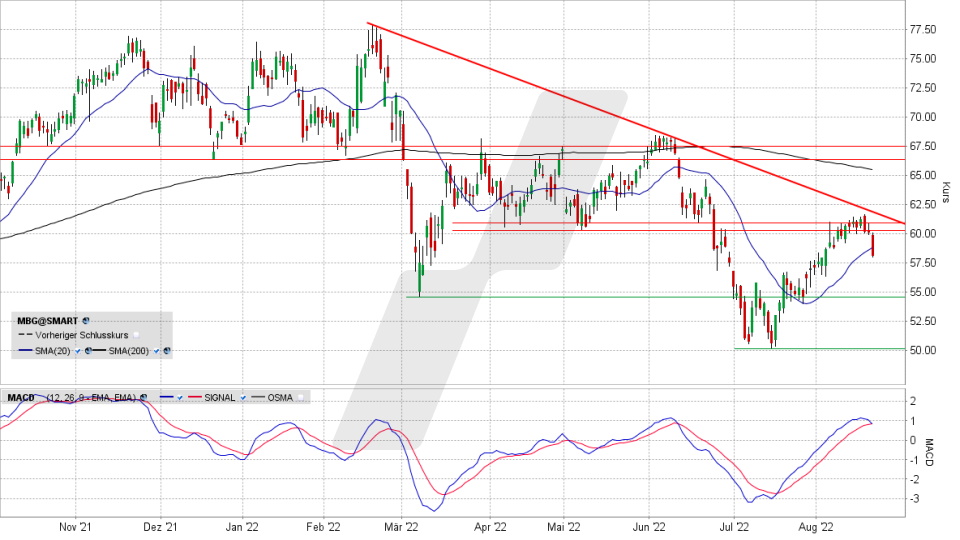Click the Aug '22 axis label
The height and width of the screenshot is (540, 960).
(x=816, y=527)
